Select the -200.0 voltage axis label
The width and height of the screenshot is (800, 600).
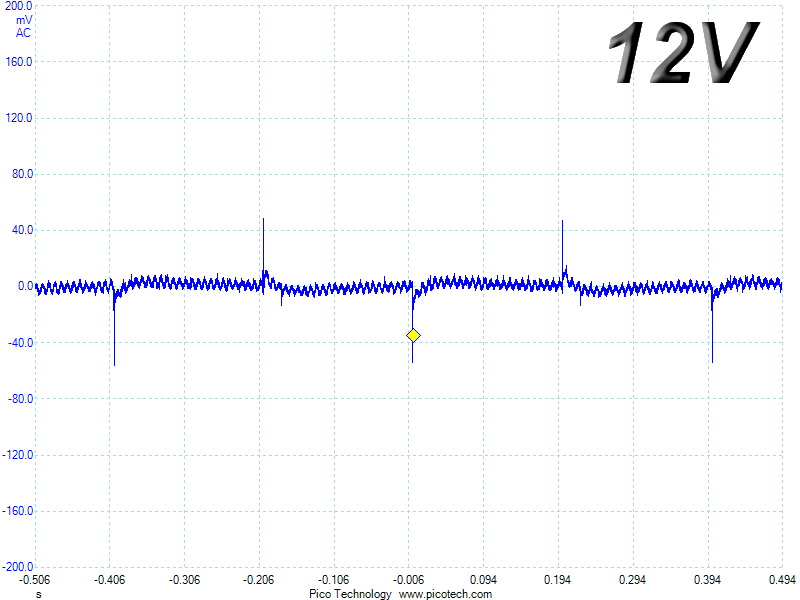(18, 567)
